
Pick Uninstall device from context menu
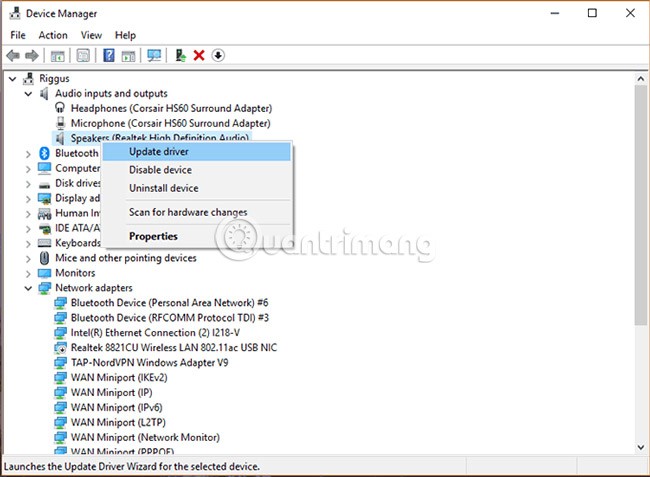point(163,188)
